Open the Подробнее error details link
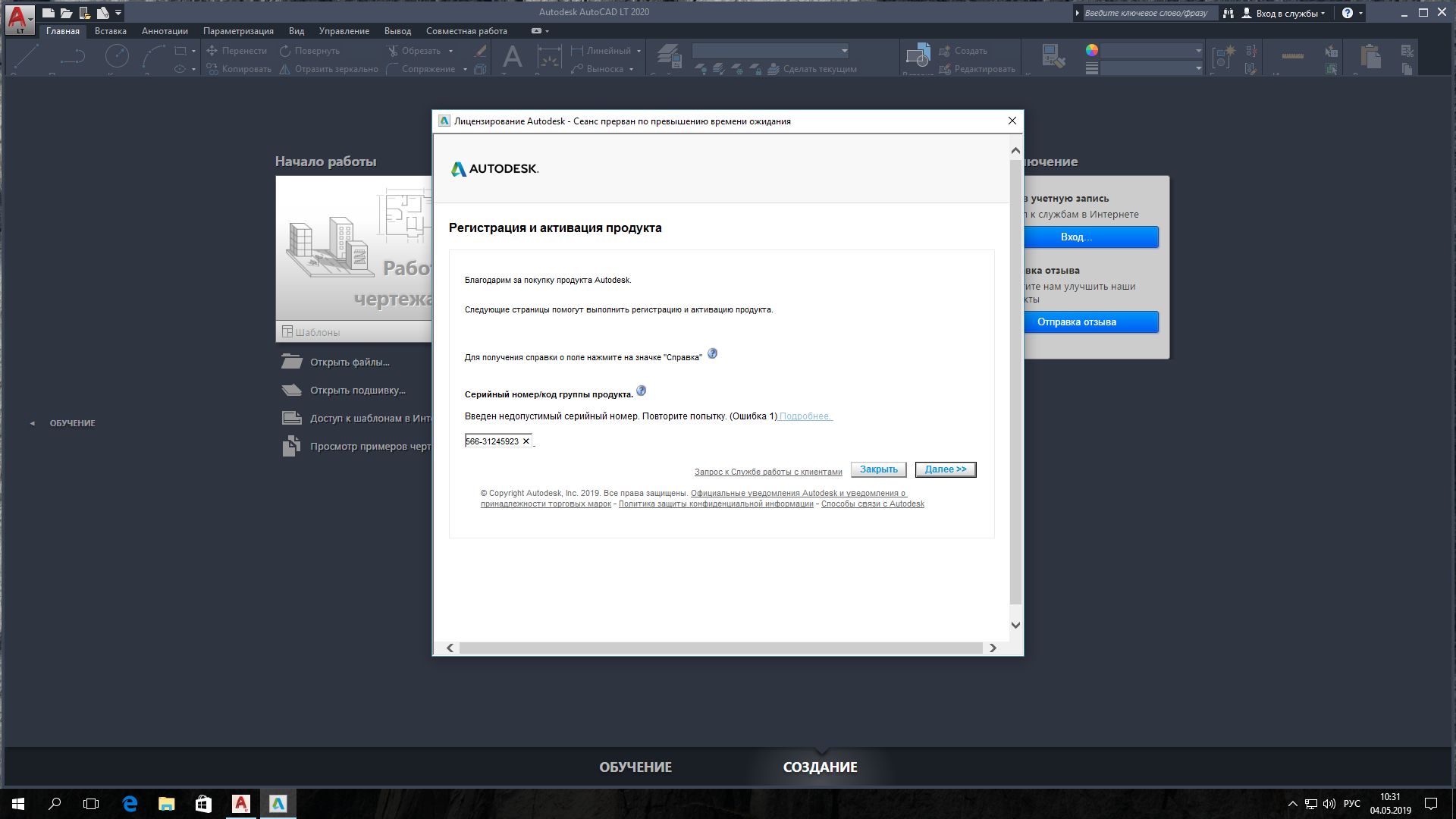 click(x=805, y=416)
